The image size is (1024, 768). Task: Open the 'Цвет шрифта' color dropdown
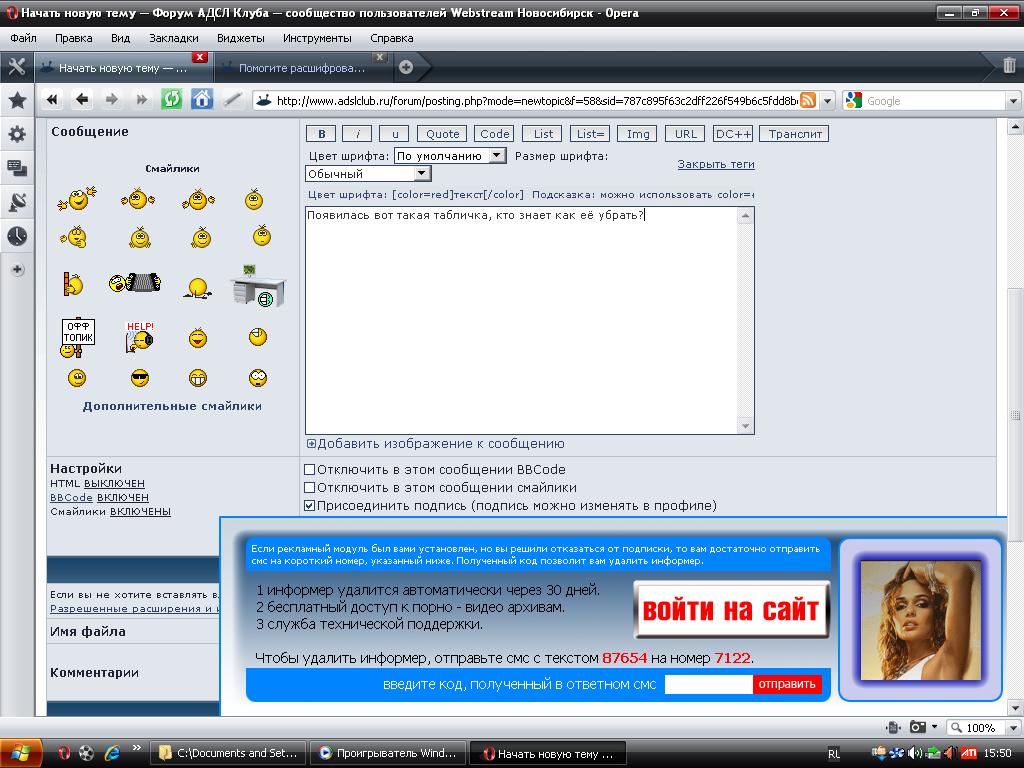point(451,156)
